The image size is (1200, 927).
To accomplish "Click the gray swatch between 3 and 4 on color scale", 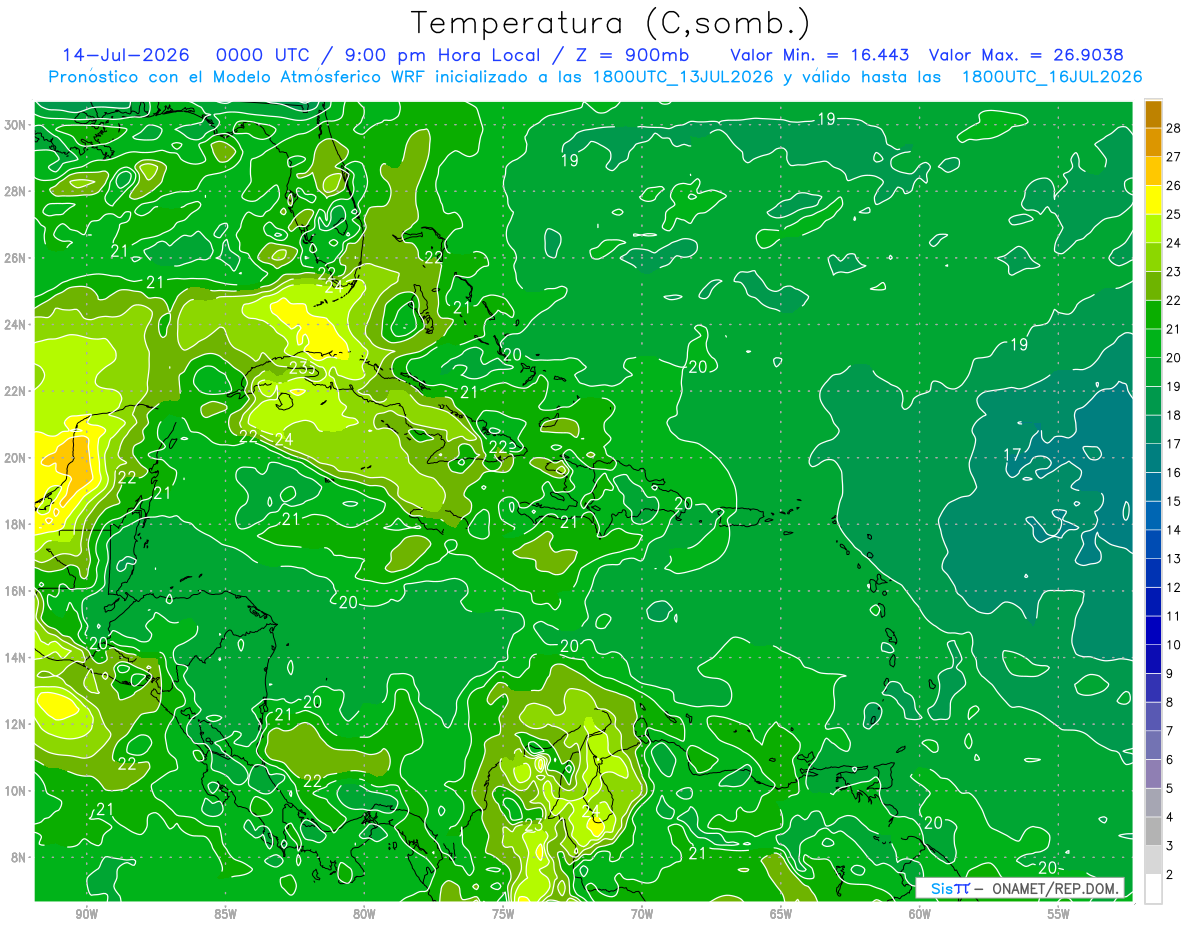I will coord(1153,831).
